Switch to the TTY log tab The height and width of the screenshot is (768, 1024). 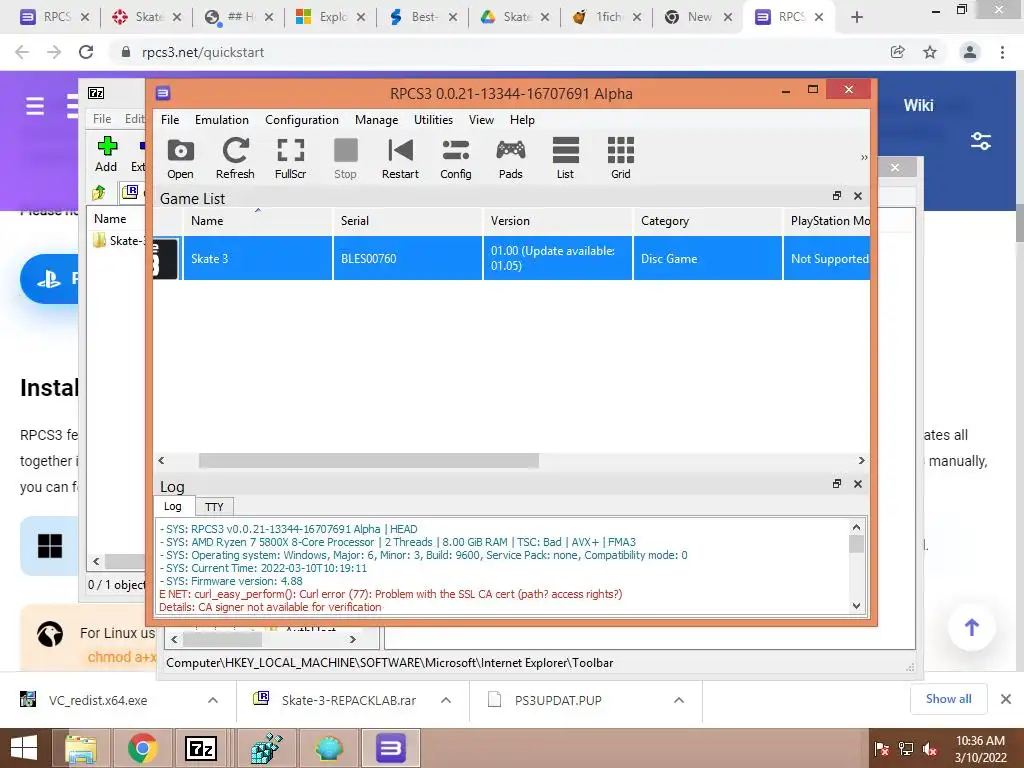click(214, 507)
